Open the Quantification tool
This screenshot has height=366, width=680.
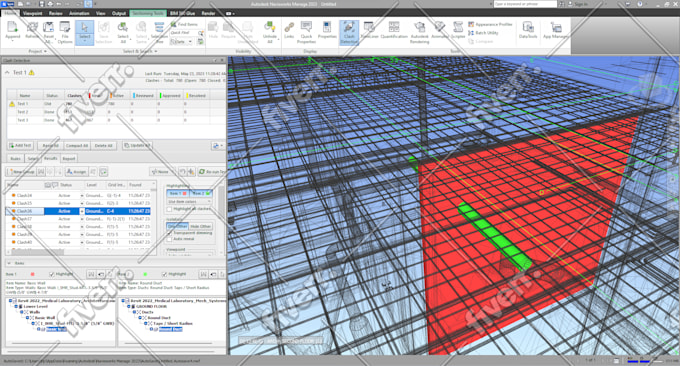(394, 30)
